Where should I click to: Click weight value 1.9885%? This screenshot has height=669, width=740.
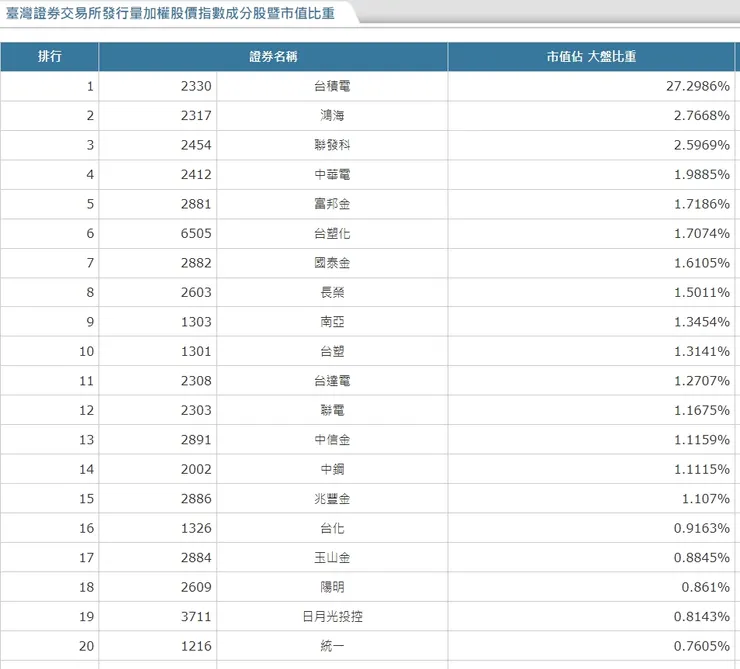point(701,175)
